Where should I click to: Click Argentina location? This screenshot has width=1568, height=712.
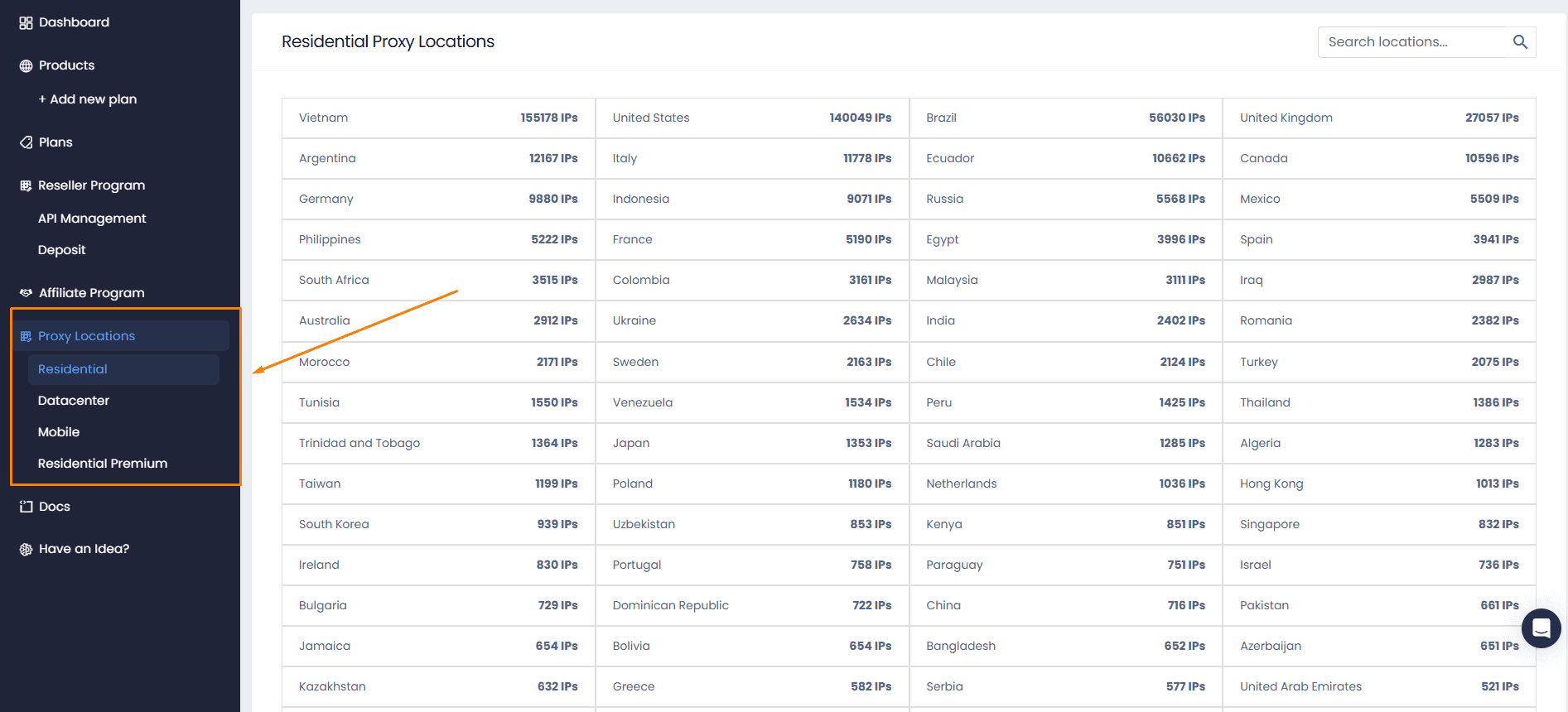click(x=438, y=158)
